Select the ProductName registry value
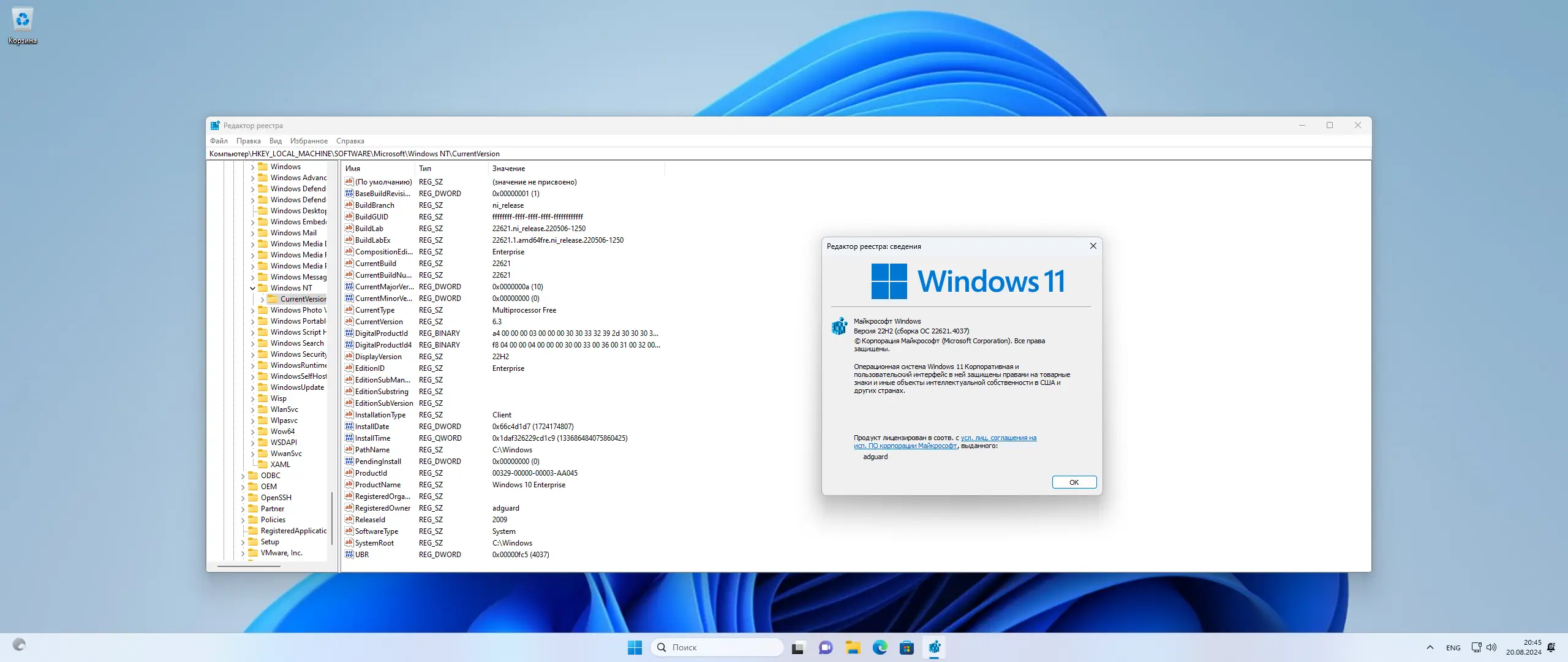Image resolution: width=1568 pixels, height=662 pixels. coord(377,485)
